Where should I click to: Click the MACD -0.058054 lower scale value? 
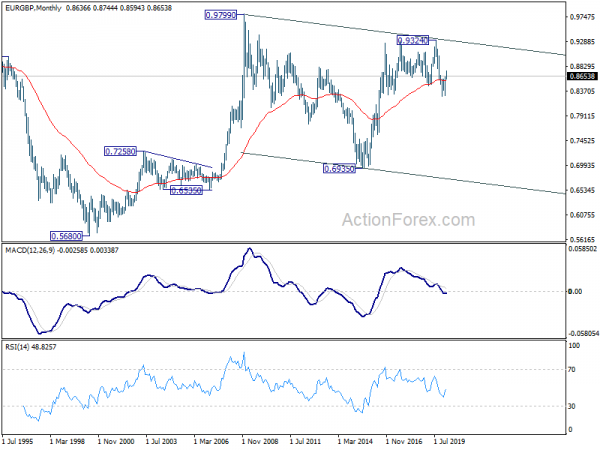[583, 334]
